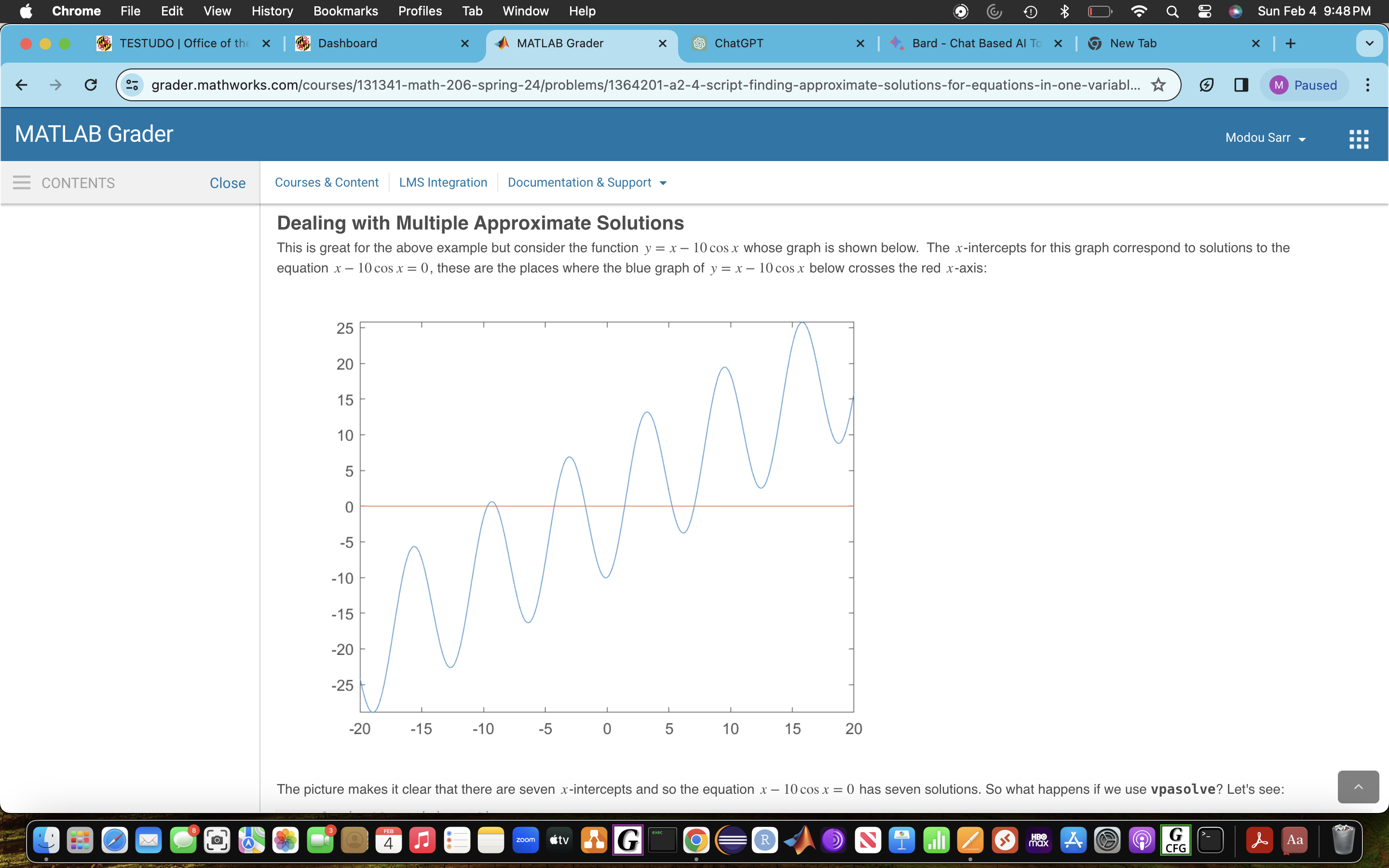This screenshot has height=868, width=1389.
Task: Open the Modou Sarr account dropdown
Action: pos(1266,137)
